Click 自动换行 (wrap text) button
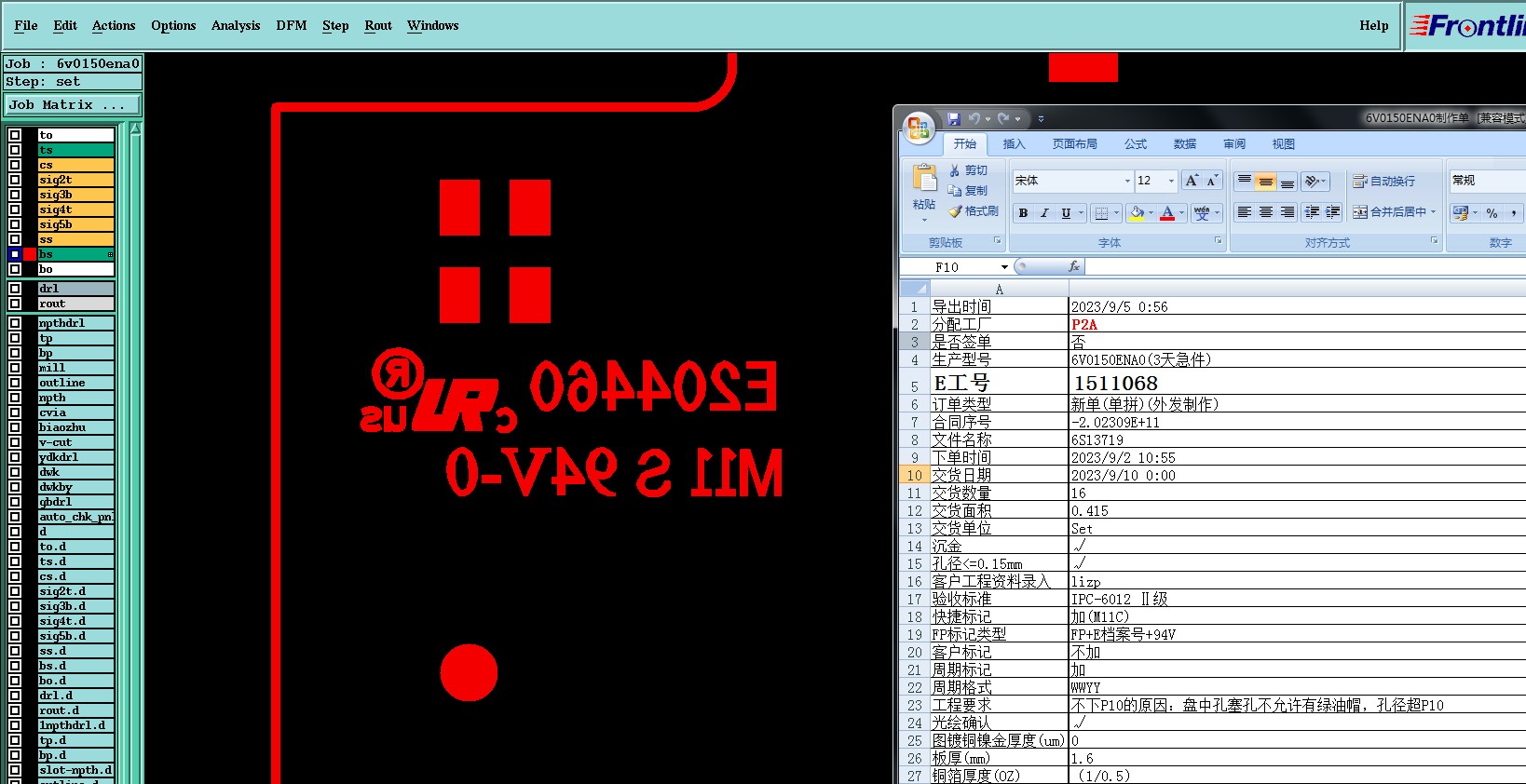The height and width of the screenshot is (784, 1526). pos(1384,181)
